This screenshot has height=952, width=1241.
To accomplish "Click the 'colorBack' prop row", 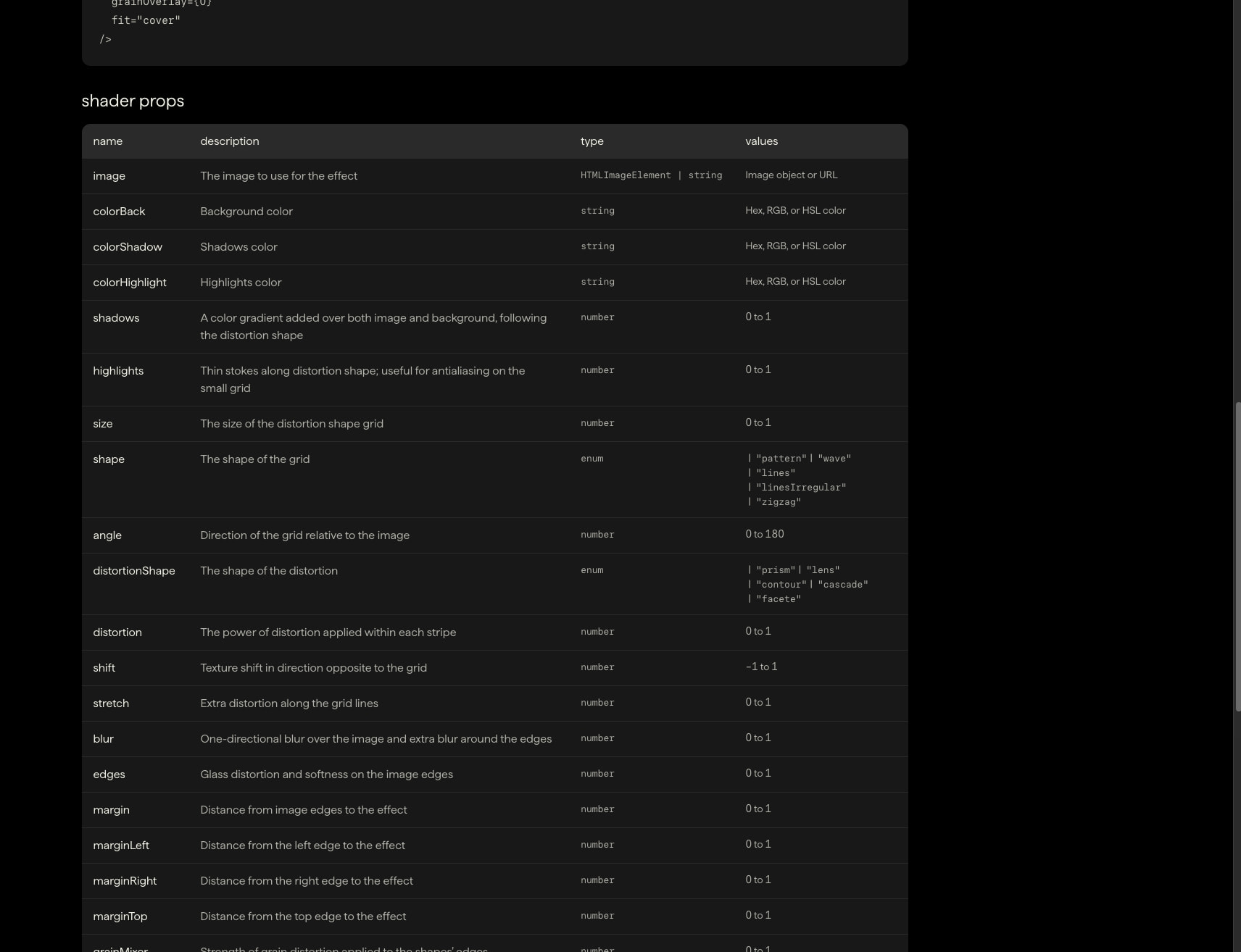I will (494, 212).
